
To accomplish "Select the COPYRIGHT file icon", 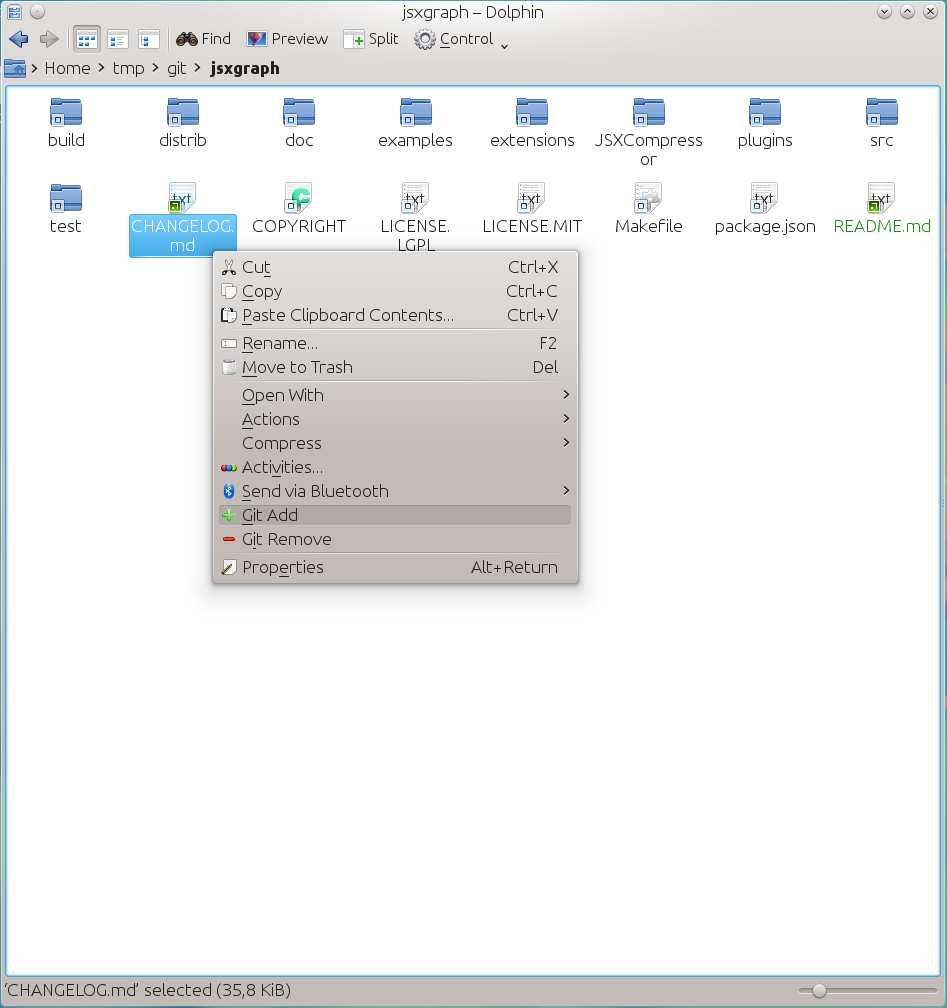I will pos(299,197).
